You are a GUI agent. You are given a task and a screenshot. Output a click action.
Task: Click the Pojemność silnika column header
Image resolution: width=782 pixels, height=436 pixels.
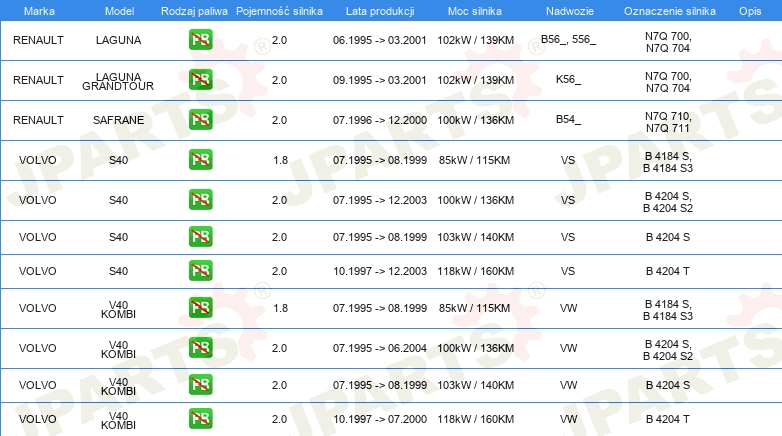pos(279,11)
